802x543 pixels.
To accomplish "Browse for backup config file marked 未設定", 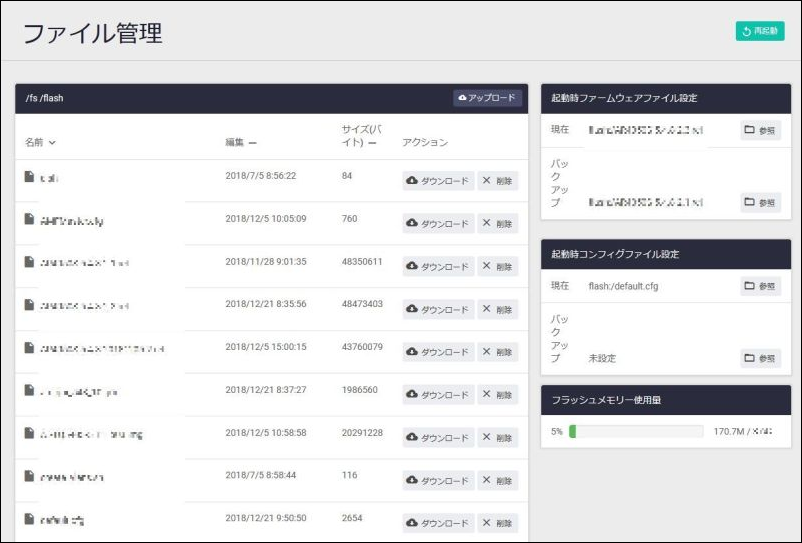I will click(760, 358).
